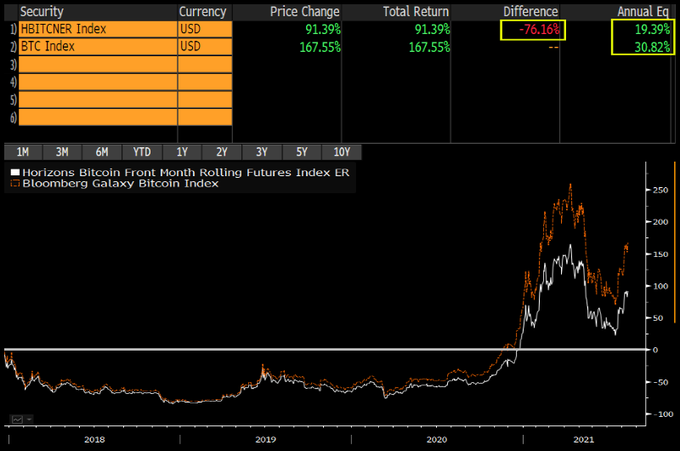Set chart range to 10Y
680x451 pixels.
click(341, 152)
